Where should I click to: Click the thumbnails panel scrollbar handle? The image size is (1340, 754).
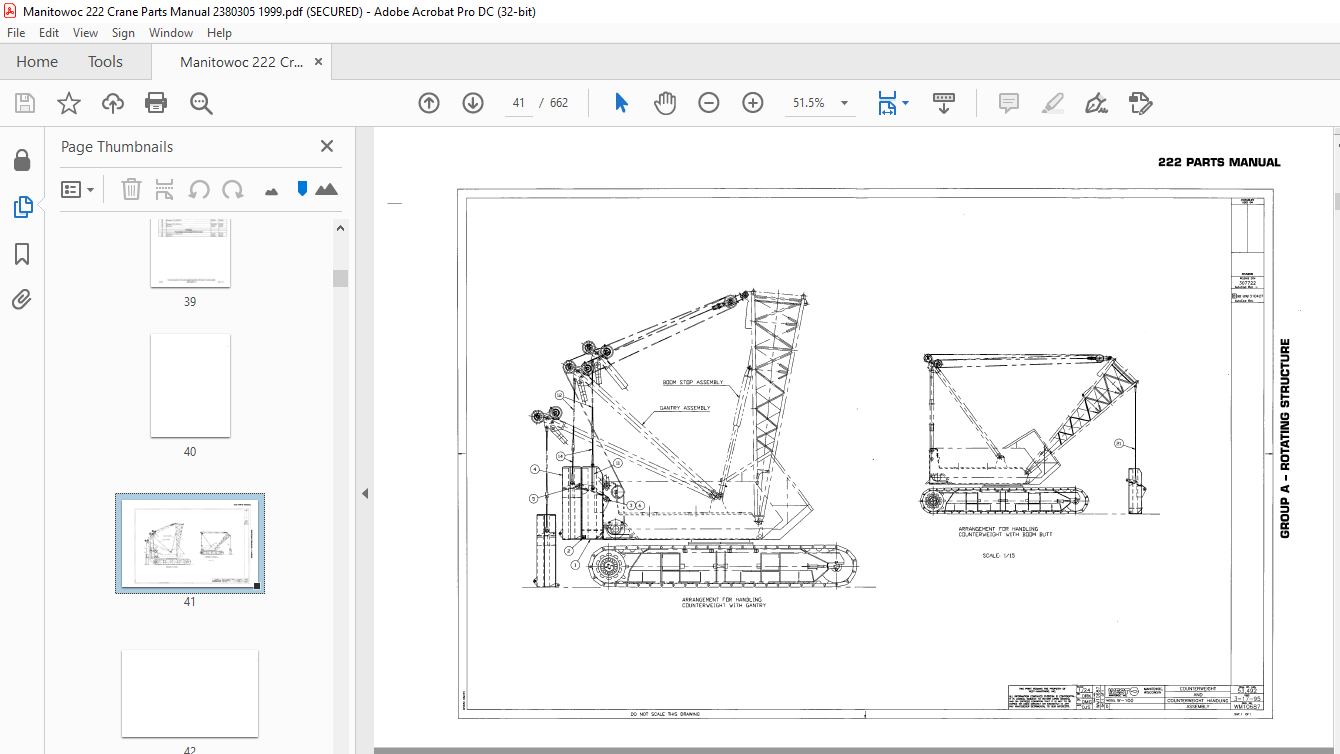(x=341, y=278)
